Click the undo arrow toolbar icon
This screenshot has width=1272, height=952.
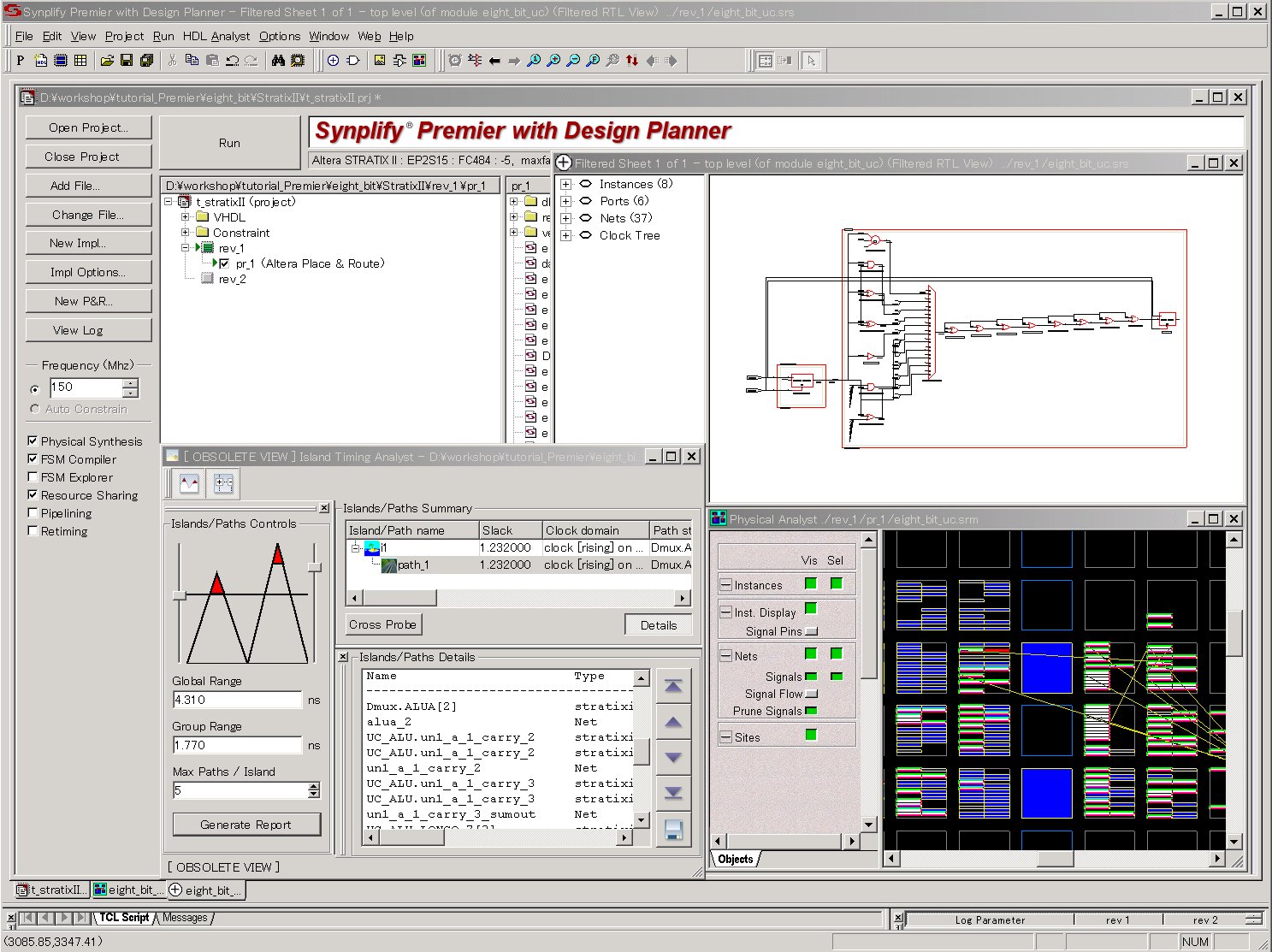(232, 61)
